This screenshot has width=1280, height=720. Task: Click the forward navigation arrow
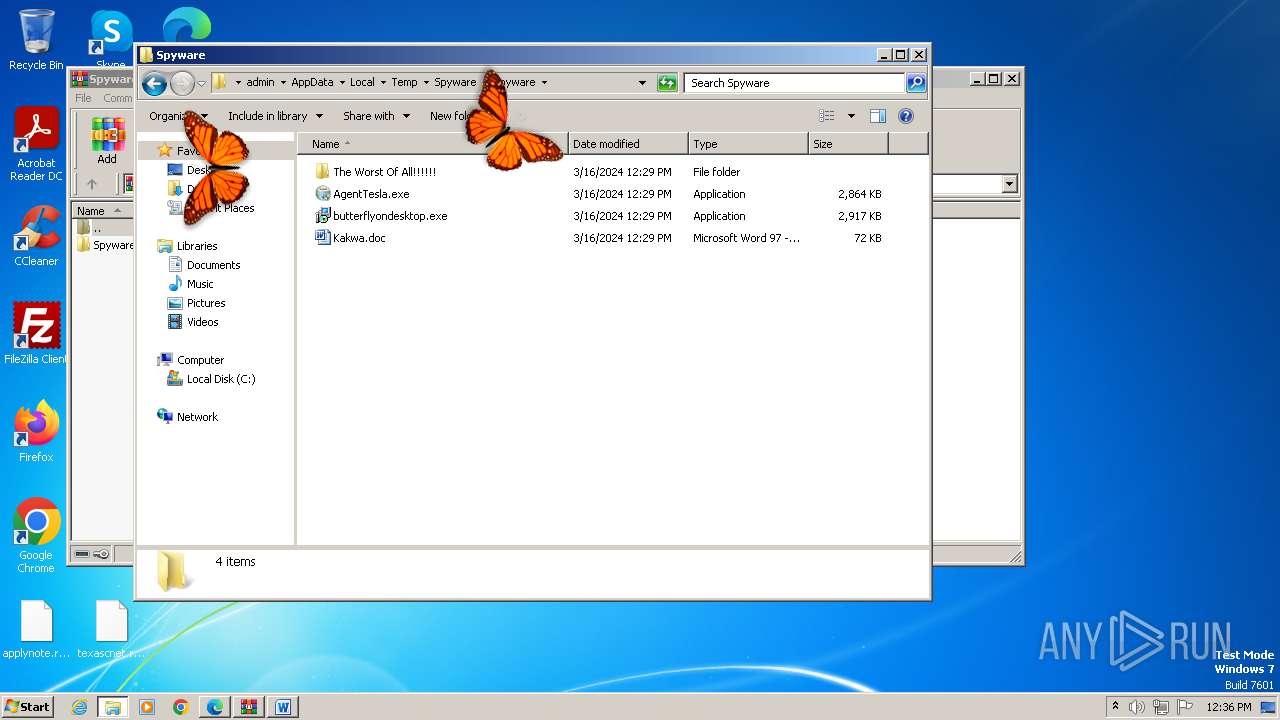[182, 83]
